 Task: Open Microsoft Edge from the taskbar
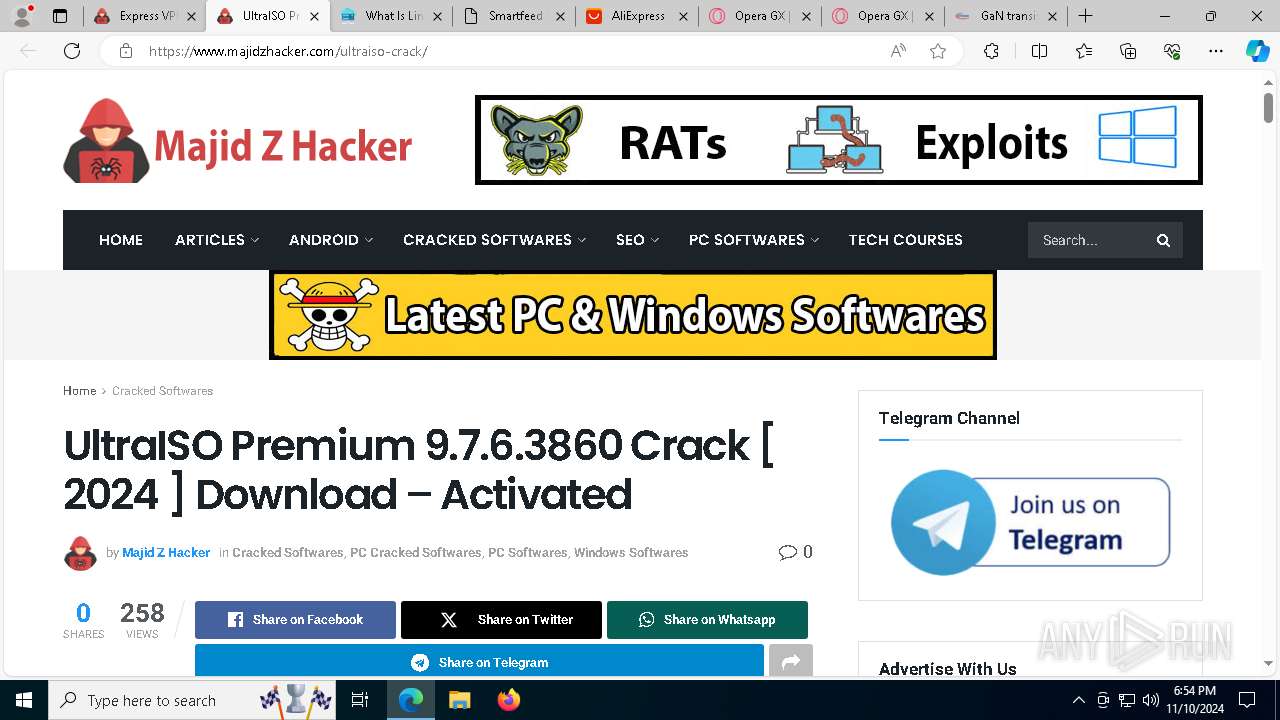point(411,700)
